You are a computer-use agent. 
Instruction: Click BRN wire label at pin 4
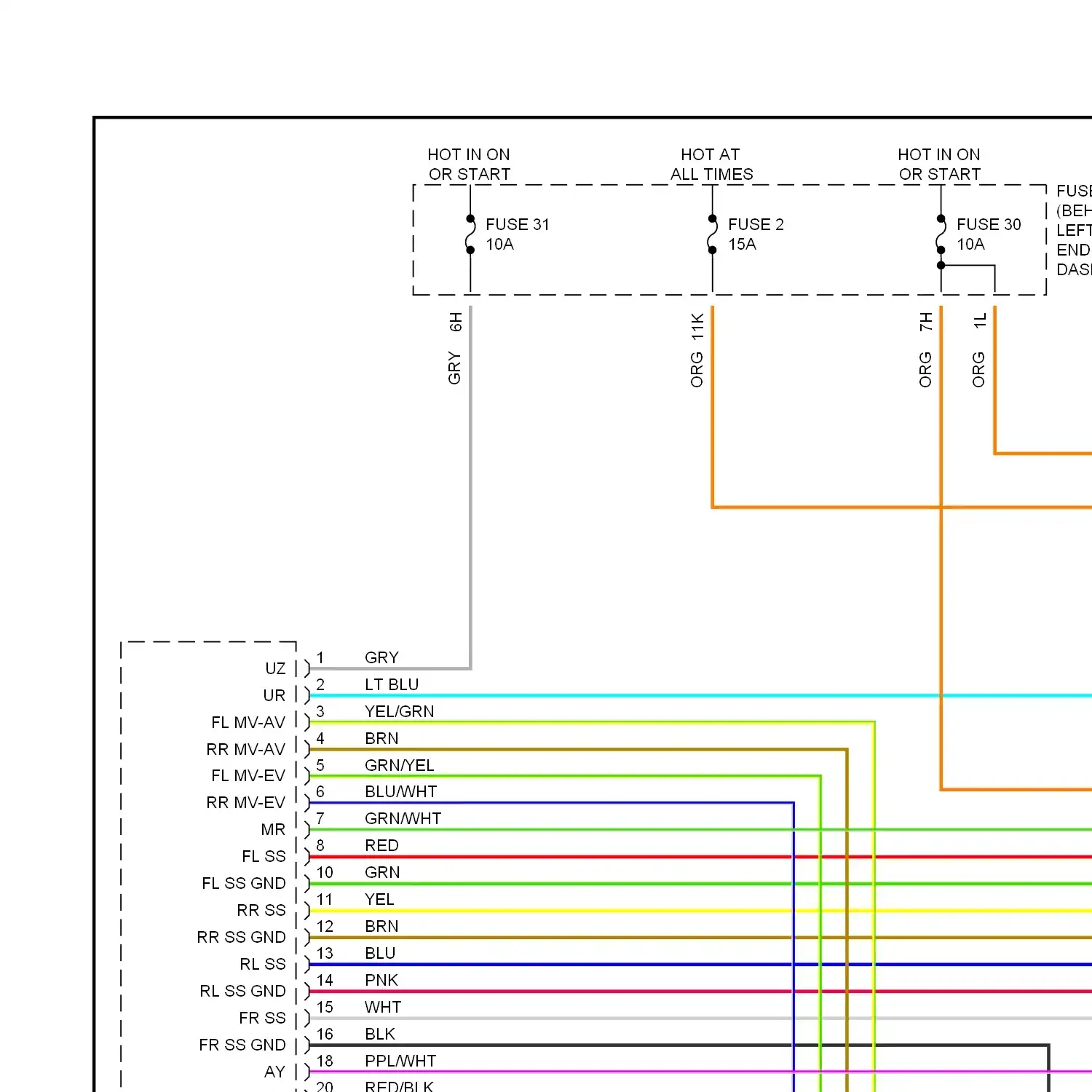381,738
